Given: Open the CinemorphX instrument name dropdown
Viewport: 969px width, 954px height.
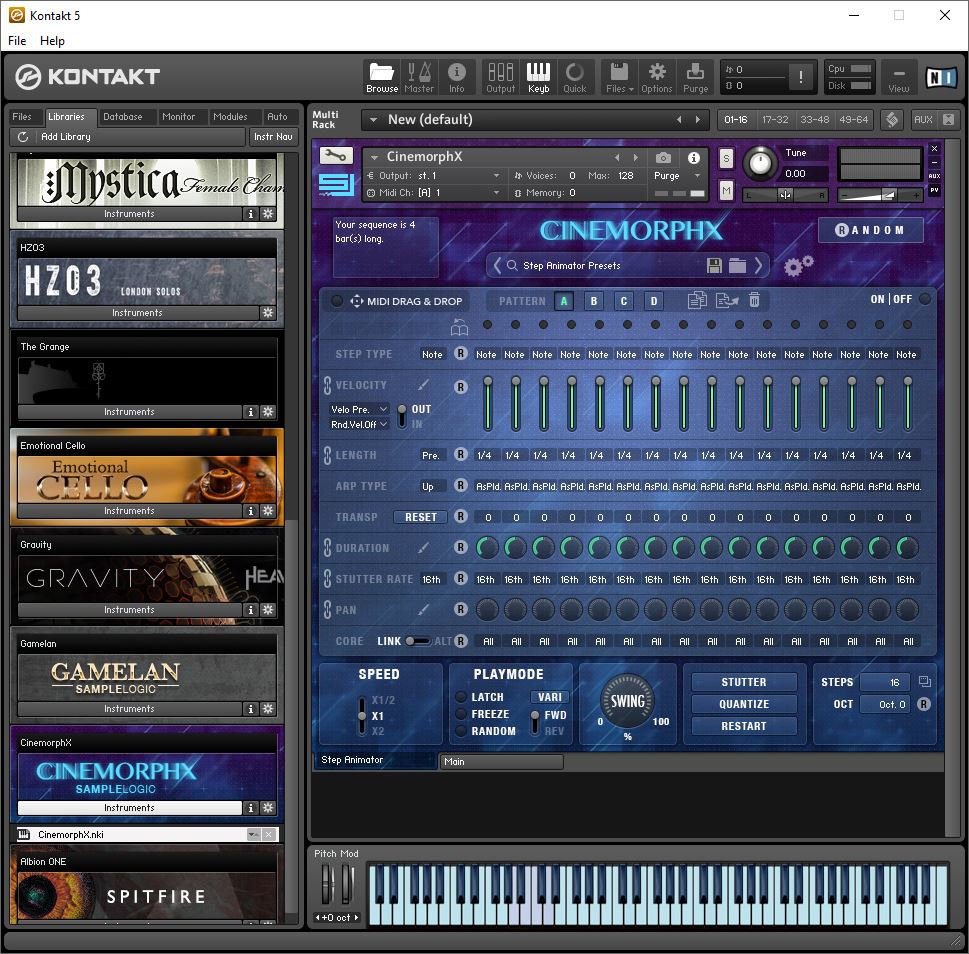Looking at the screenshot, I should coord(373,157).
